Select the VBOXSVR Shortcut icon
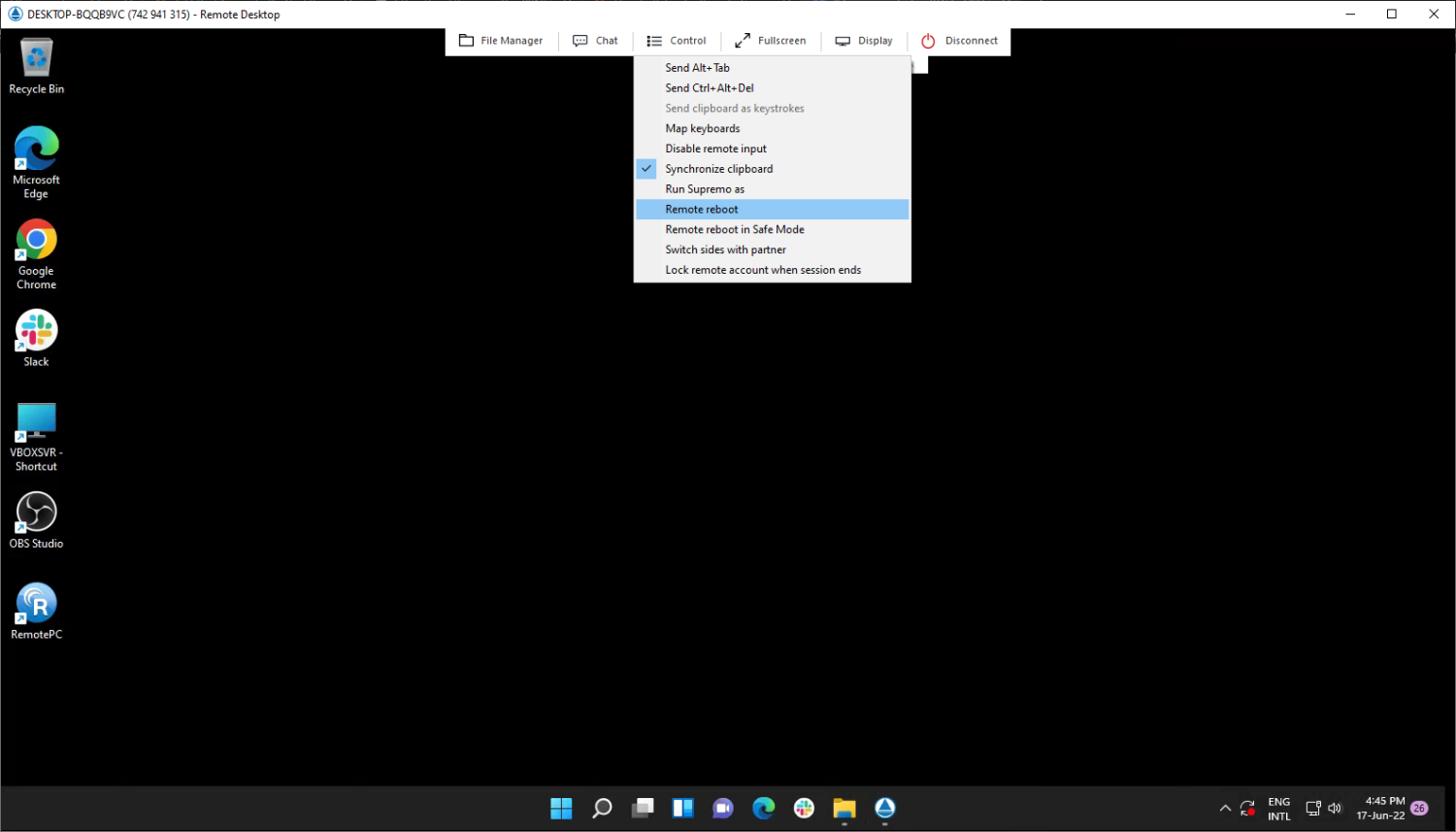Image resolution: width=1456 pixels, height=832 pixels. (37, 437)
